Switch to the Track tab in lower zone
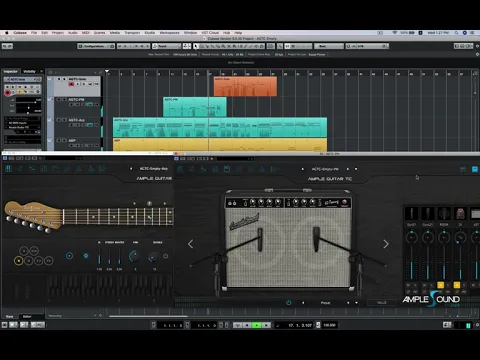The width and height of the screenshot is (480, 360). [x=10, y=316]
